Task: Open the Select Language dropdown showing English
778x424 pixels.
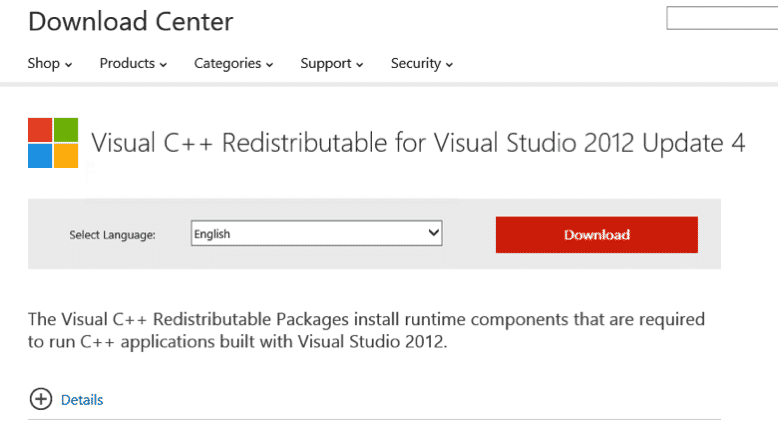Action: pyautogui.click(x=317, y=233)
